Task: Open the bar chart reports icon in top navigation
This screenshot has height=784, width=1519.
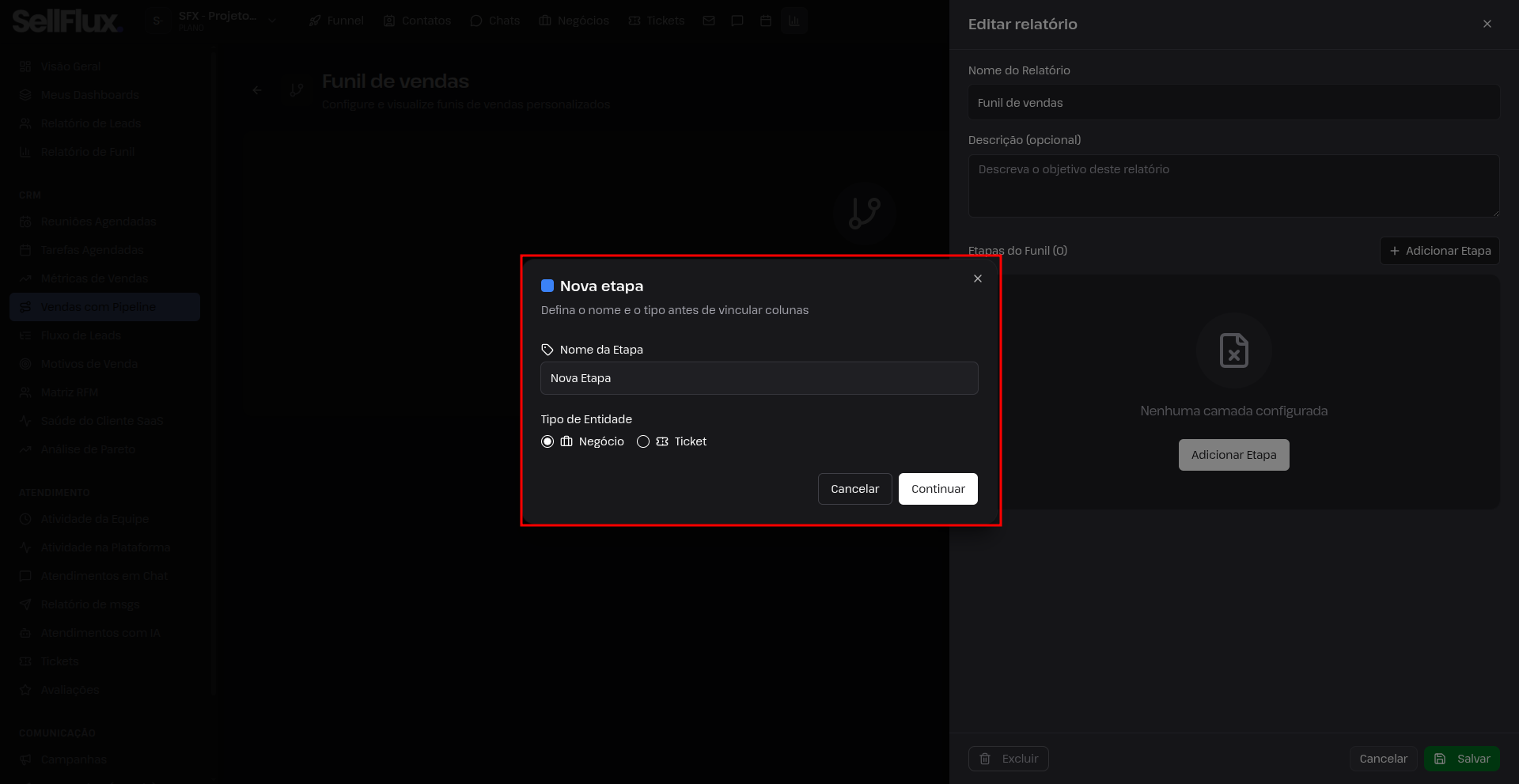Action: tap(794, 21)
